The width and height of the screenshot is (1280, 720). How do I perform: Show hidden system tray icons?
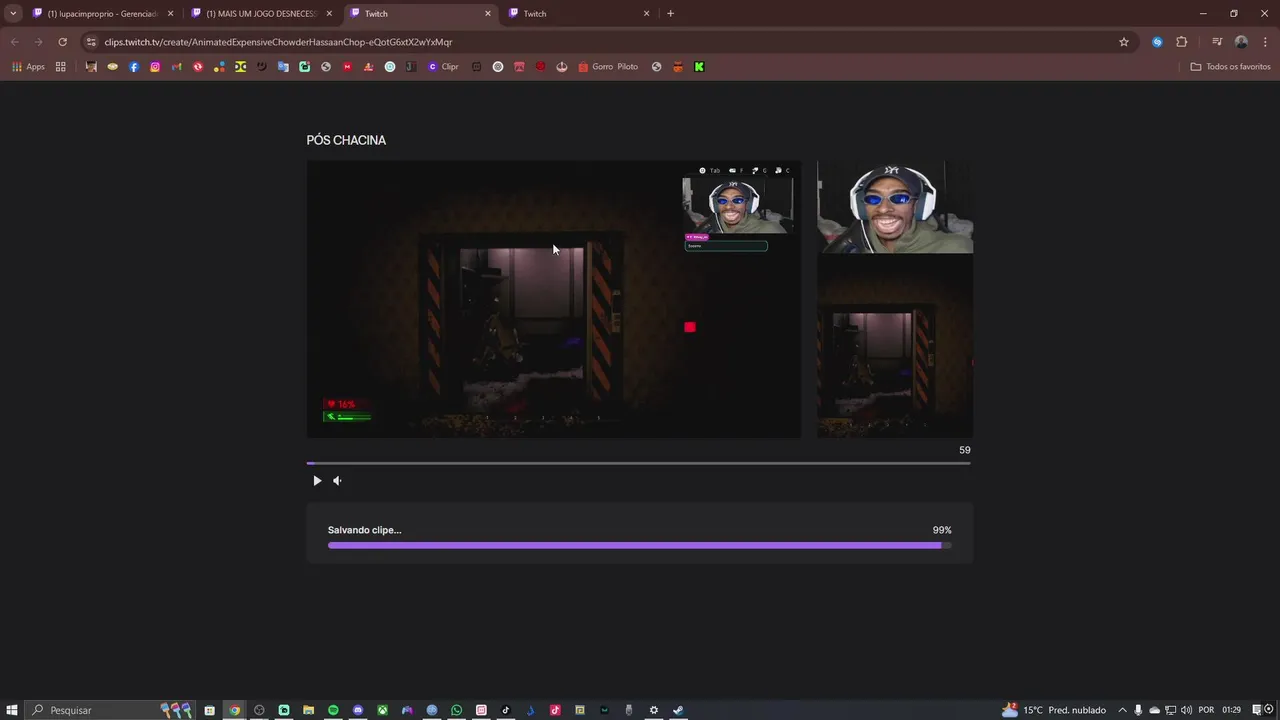click(x=1122, y=710)
